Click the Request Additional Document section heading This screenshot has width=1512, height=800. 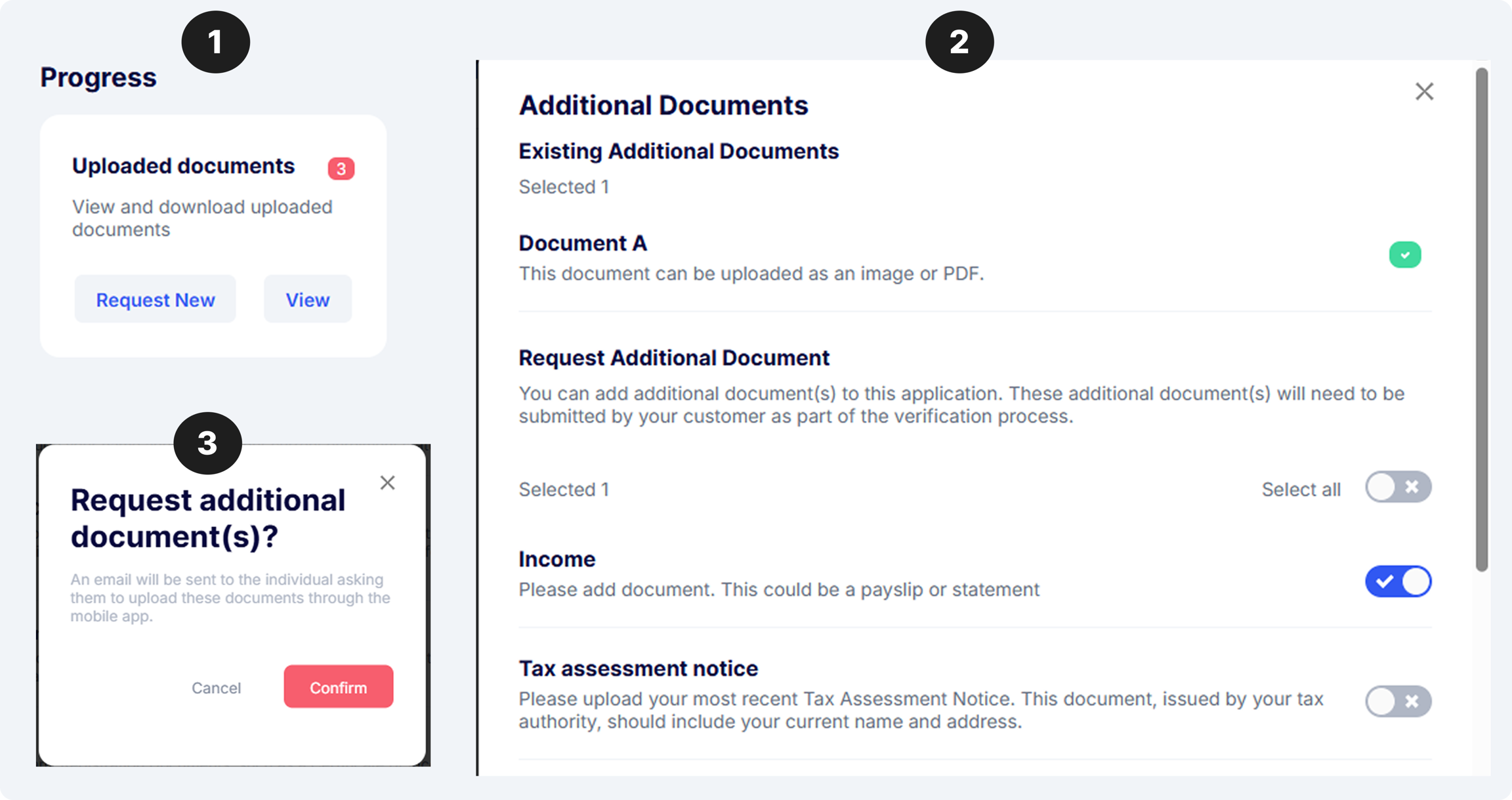[674, 358]
